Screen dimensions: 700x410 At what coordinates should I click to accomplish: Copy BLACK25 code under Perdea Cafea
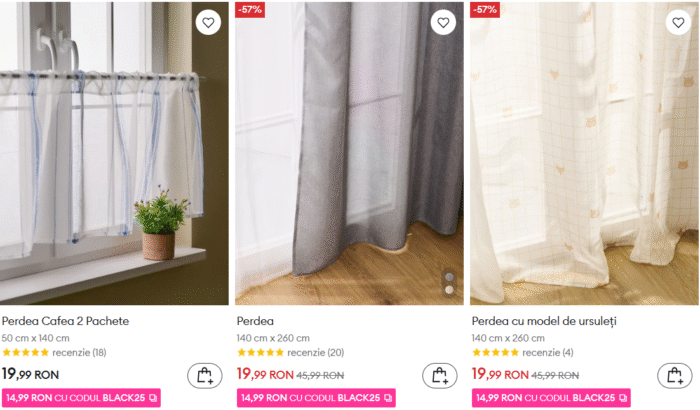coord(153,398)
